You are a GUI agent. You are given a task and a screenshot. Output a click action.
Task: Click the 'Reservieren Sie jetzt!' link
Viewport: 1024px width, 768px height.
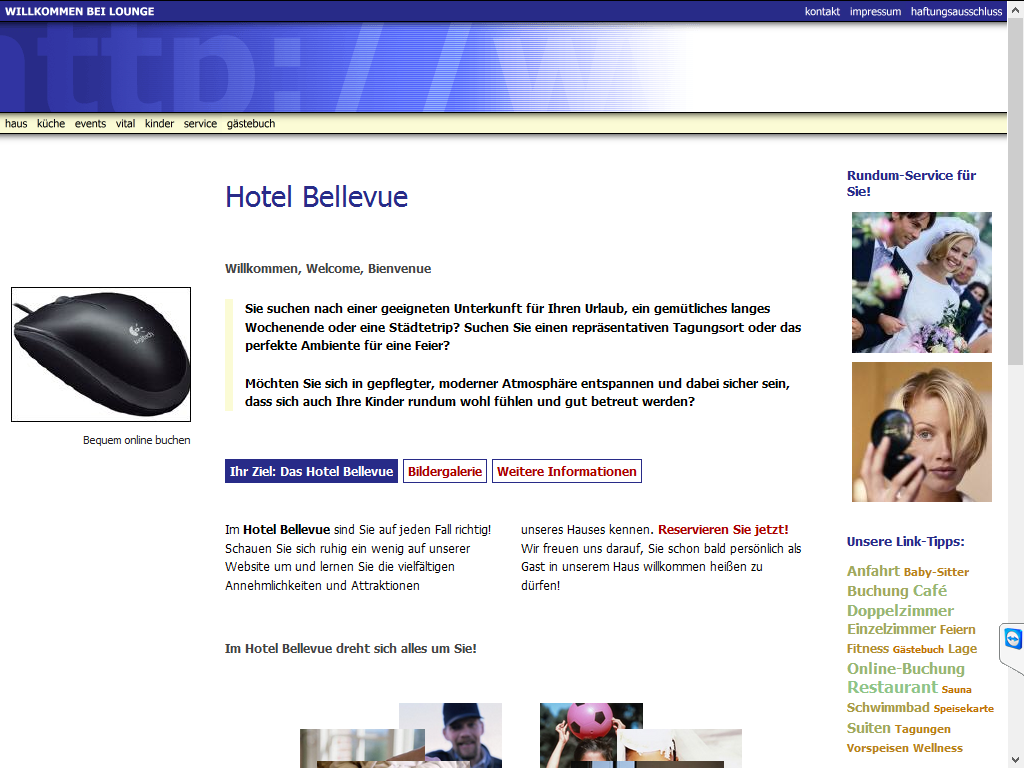click(x=723, y=530)
